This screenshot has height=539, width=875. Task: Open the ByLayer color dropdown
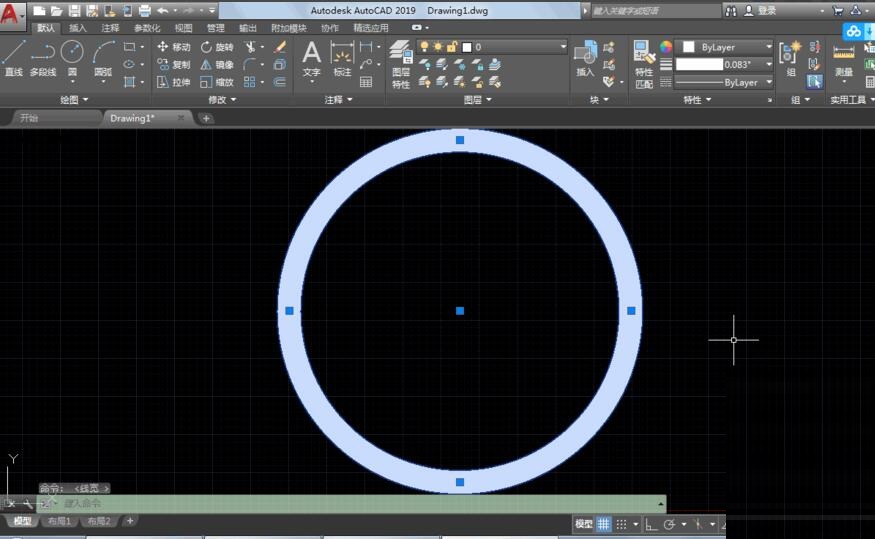pyautogui.click(x=724, y=47)
